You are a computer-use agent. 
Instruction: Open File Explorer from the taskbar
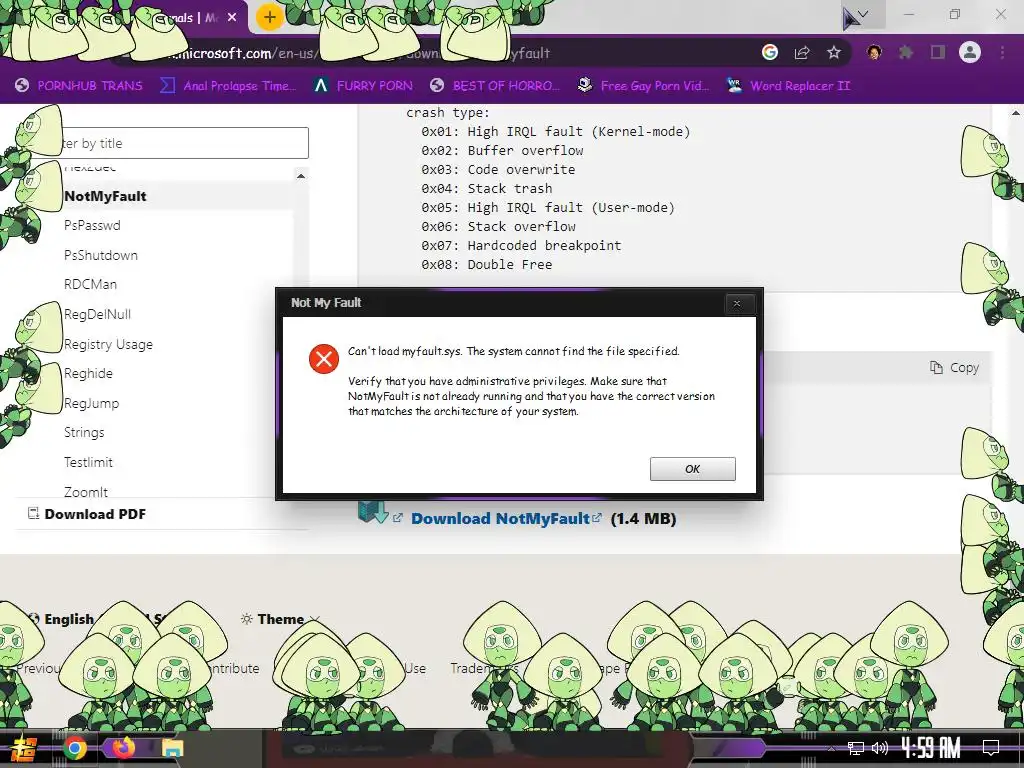point(173,748)
